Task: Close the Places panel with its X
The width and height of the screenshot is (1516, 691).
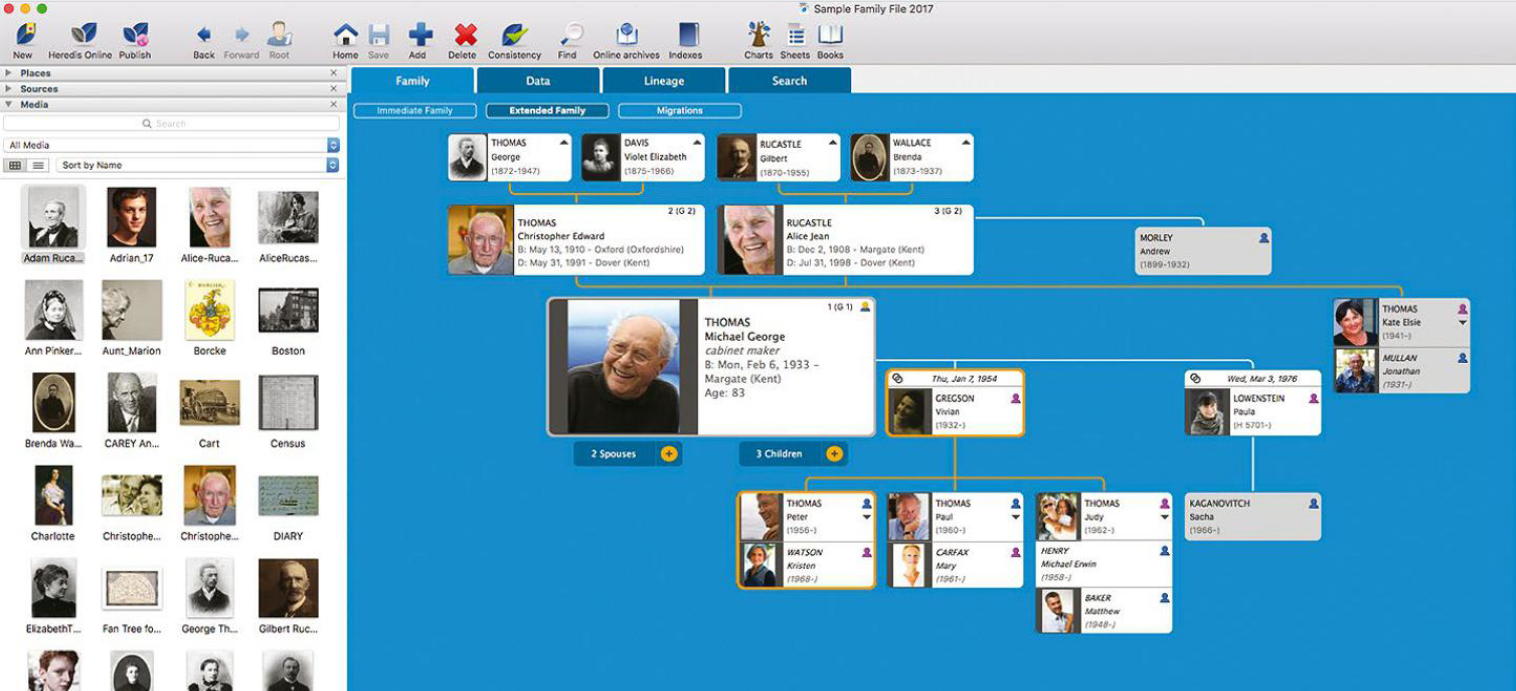Action: [334, 73]
